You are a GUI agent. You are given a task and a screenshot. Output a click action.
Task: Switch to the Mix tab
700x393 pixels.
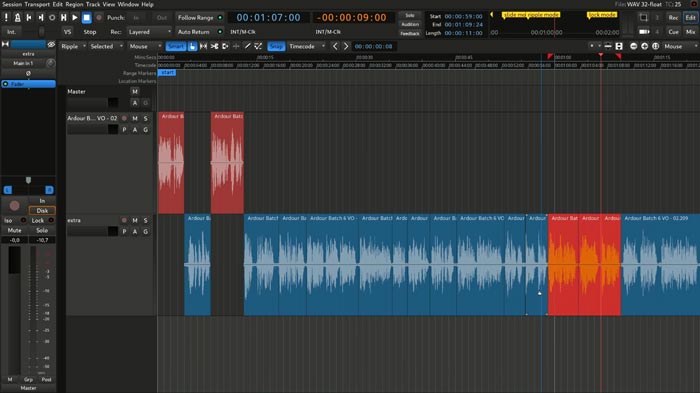click(690, 32)
